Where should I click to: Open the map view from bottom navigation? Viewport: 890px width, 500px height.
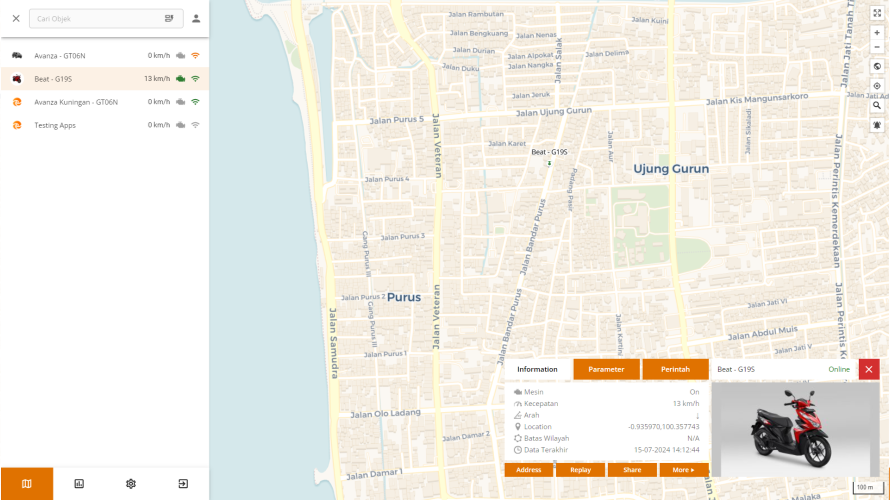(x=26, y=484)
